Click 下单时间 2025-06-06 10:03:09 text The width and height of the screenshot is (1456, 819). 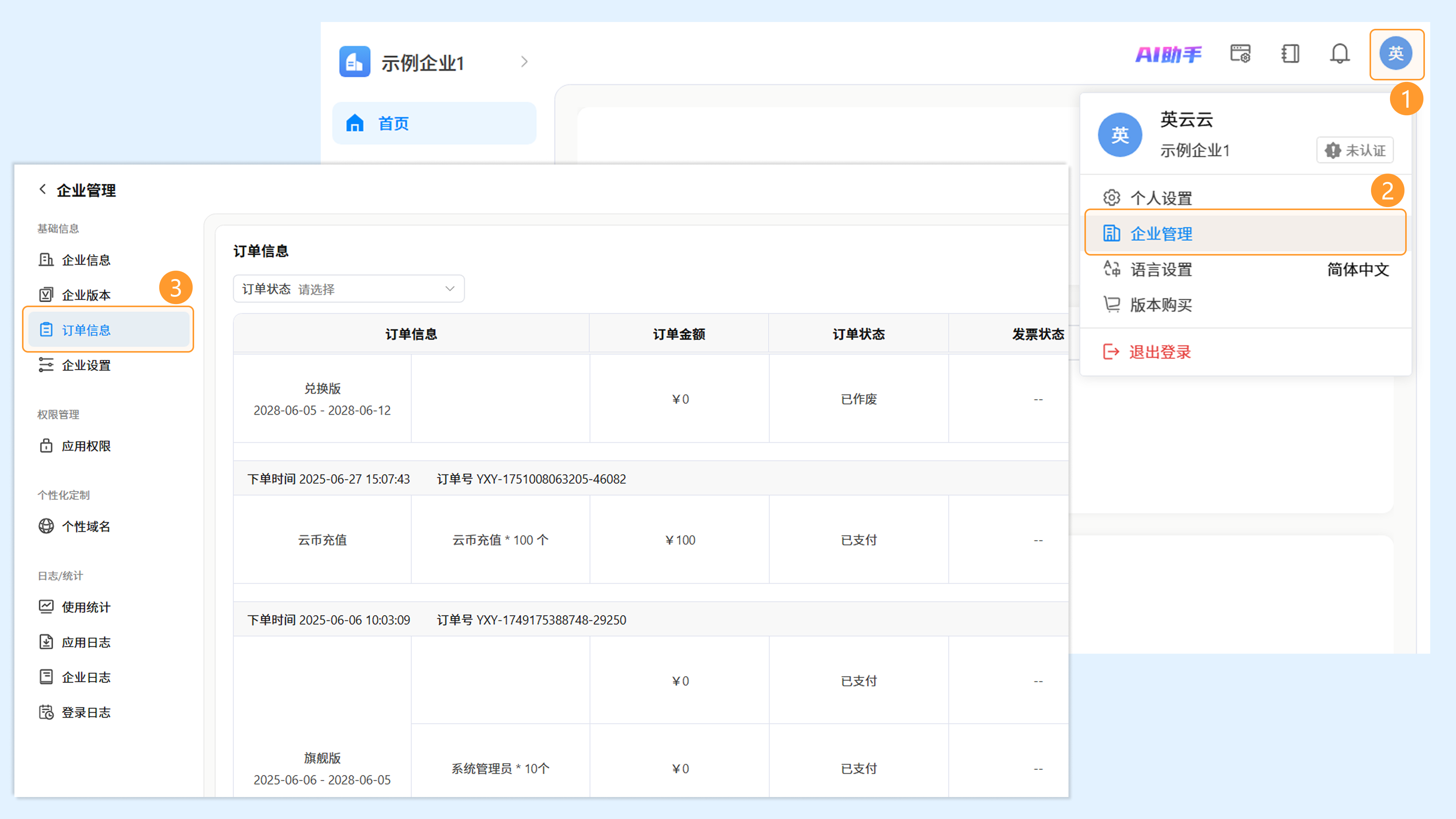pyautogui.click(x=328, y=620)
